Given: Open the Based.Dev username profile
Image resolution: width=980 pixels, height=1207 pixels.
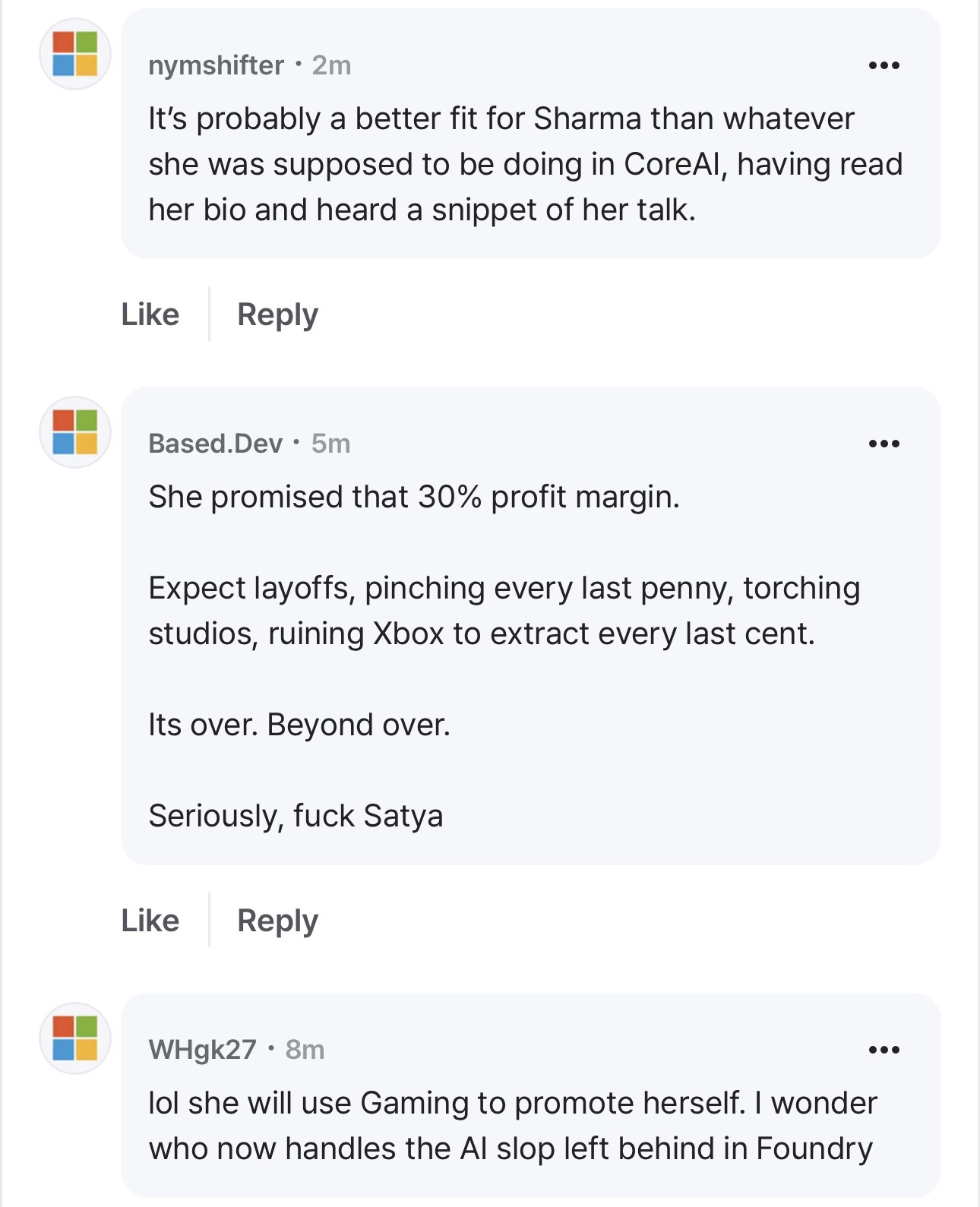Looking at the screenshot, I should [x=216, y=444].
